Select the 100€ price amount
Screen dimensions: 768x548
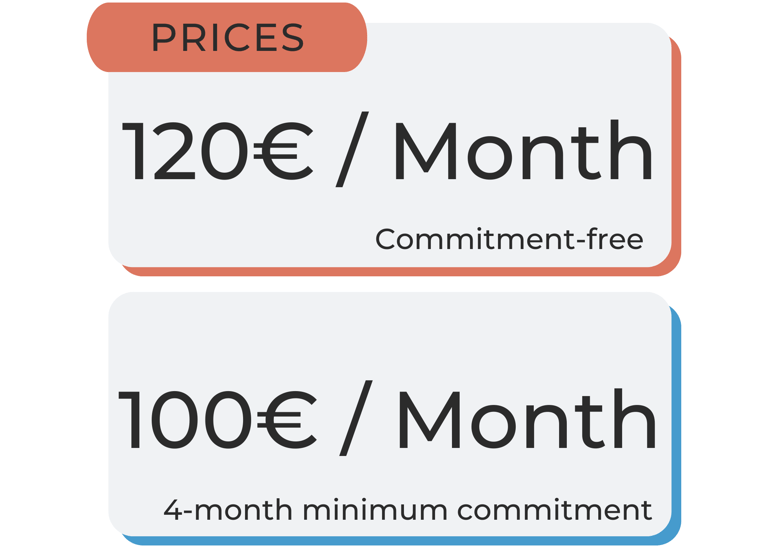coord(217,420)
